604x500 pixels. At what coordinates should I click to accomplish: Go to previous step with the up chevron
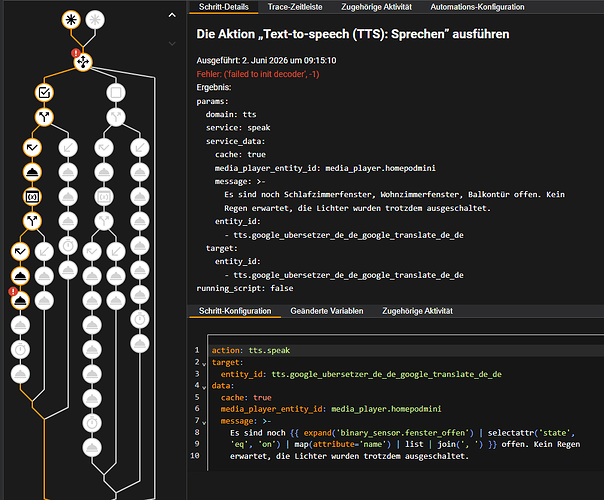(x=172, y=15)
